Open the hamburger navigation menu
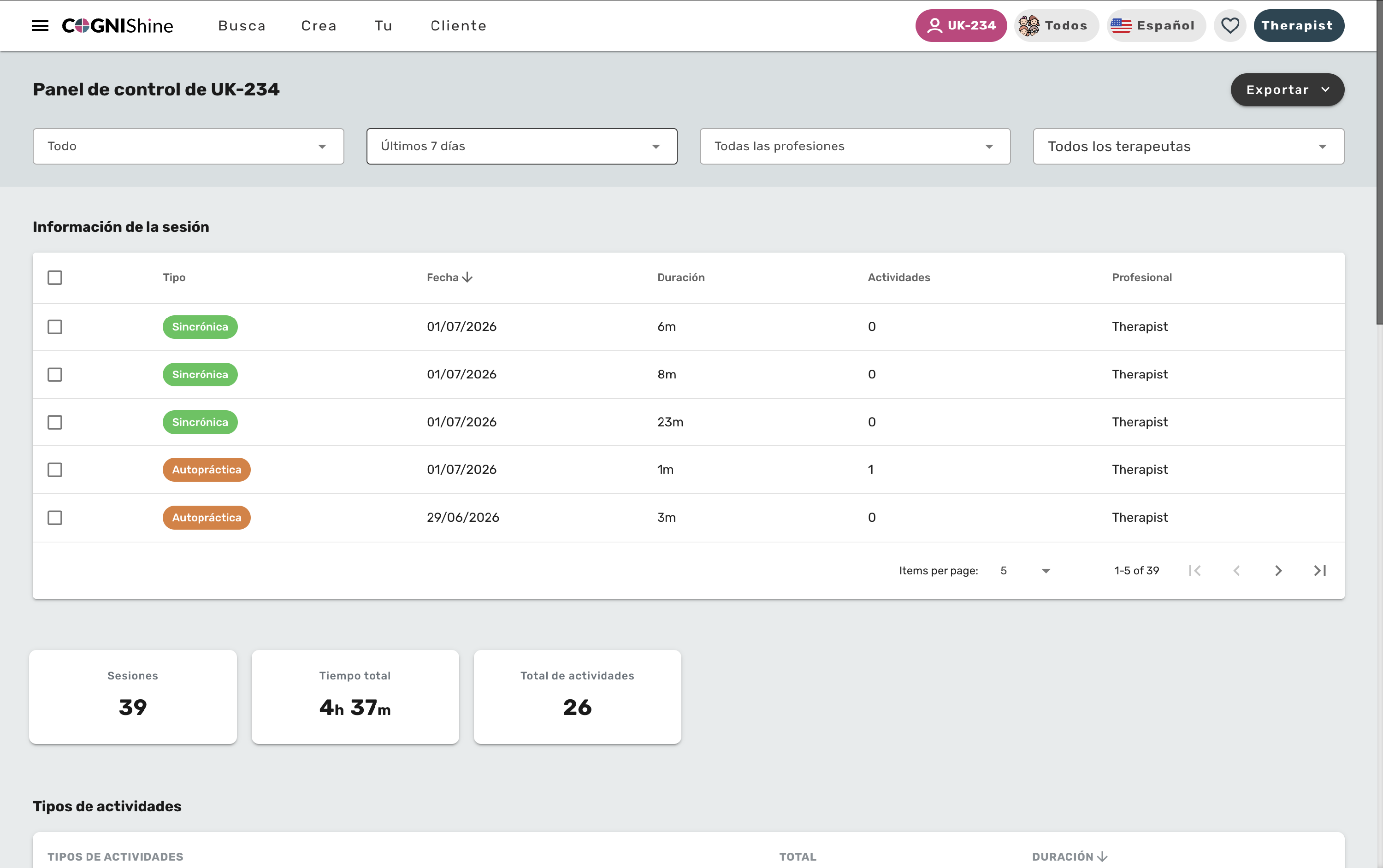 point(40,26)
